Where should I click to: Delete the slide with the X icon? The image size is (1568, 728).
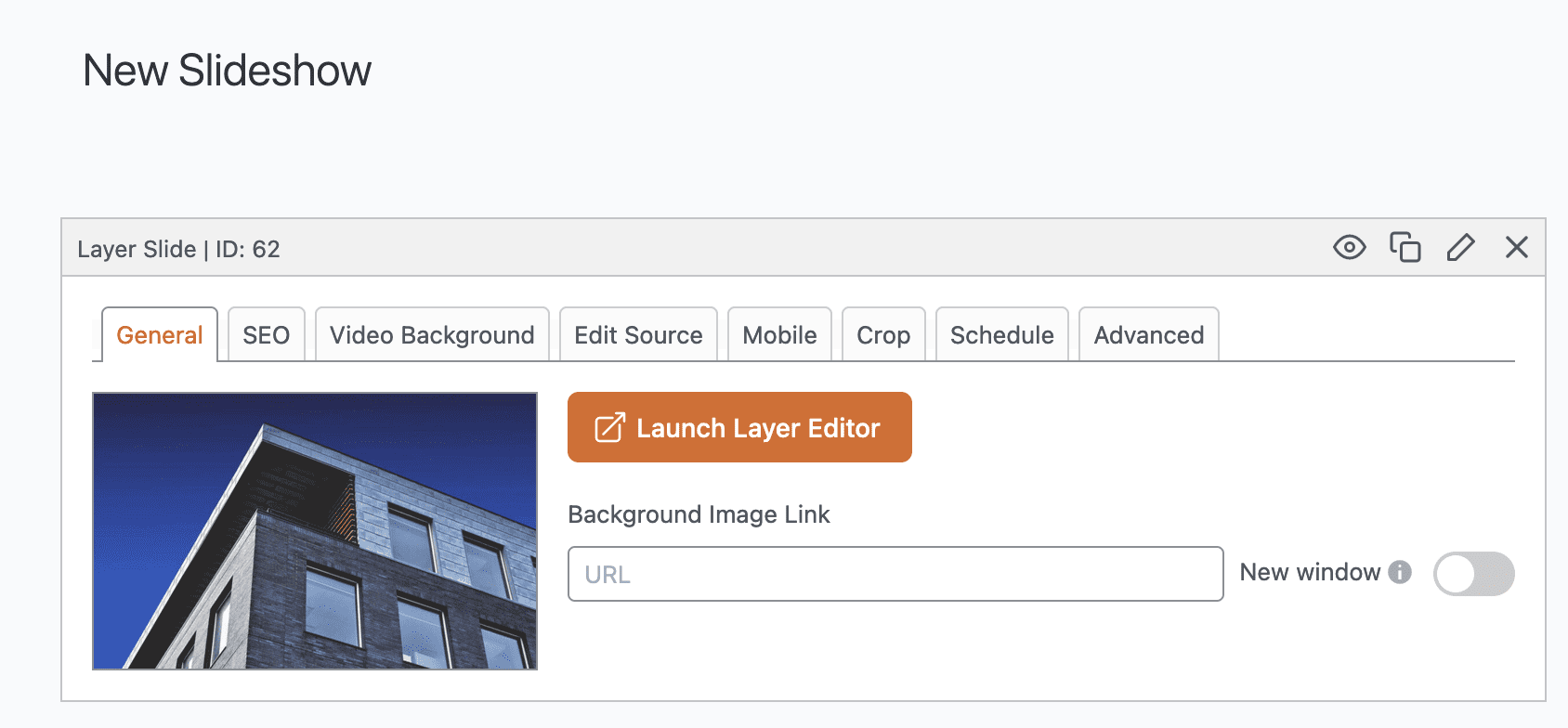click(x=1516, y=247)
